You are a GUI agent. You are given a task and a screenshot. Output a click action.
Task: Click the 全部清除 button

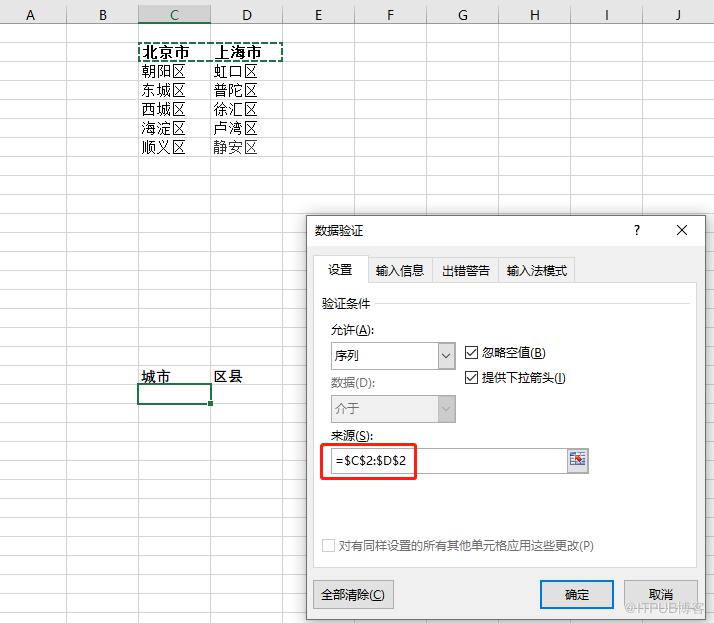[353, 594]
